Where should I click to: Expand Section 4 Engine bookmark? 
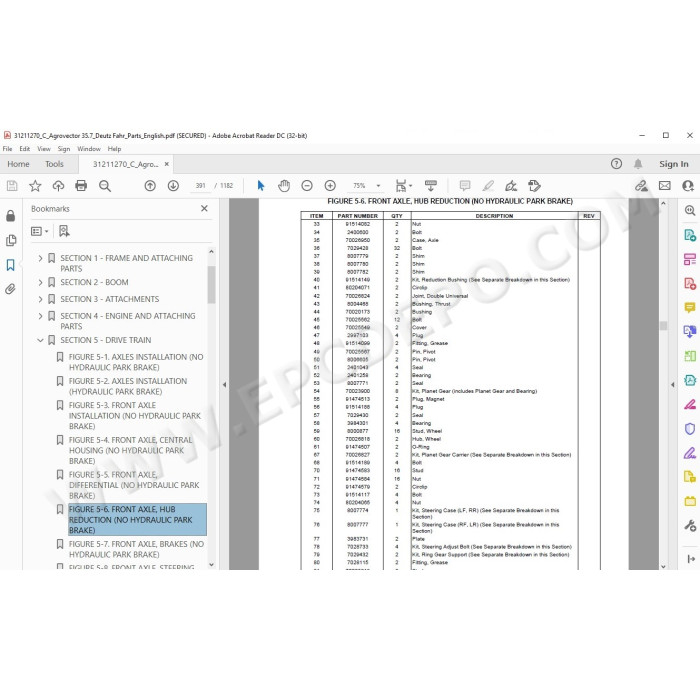click(x=41, y=316)
